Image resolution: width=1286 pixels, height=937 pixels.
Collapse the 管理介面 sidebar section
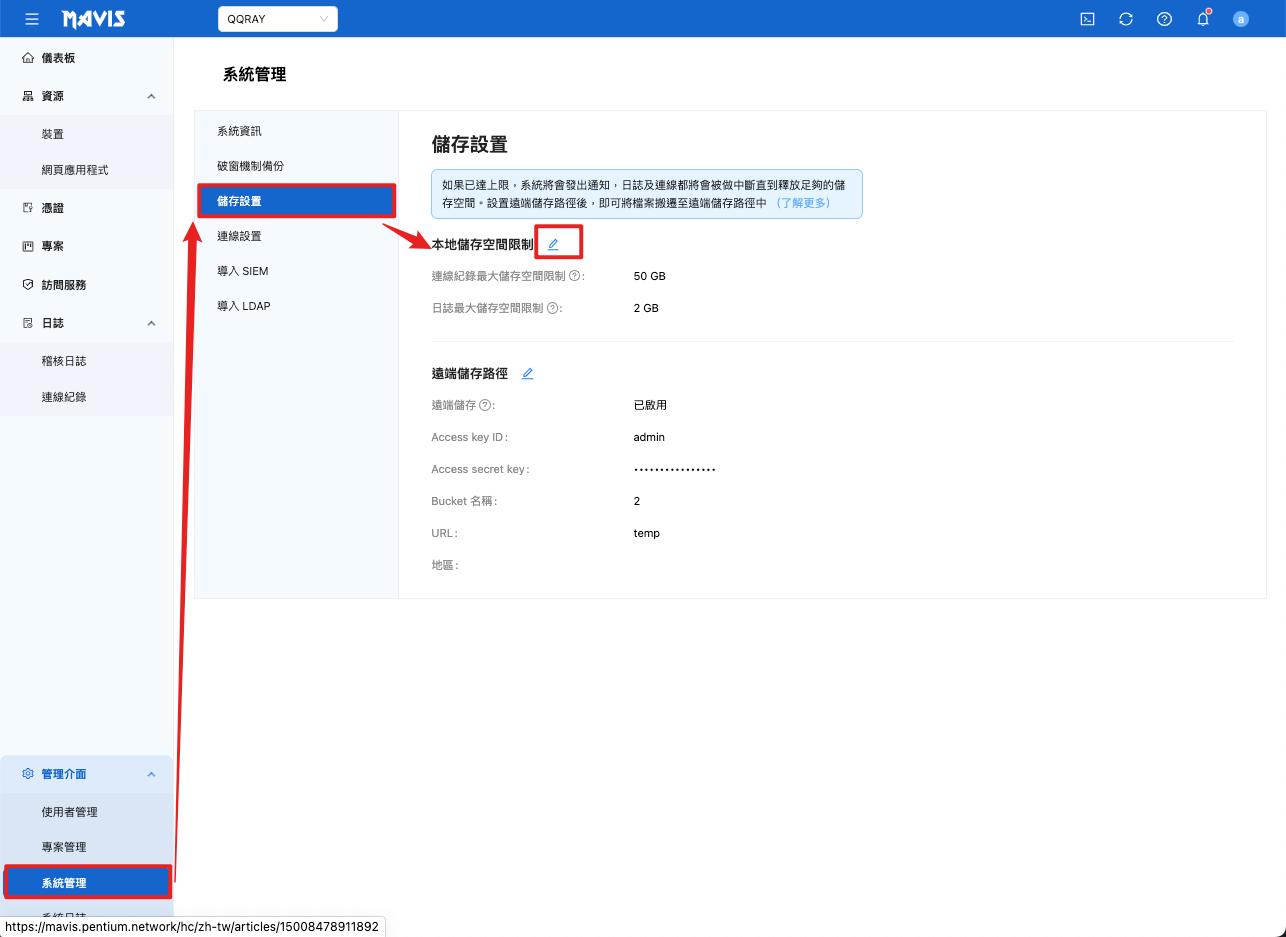click(151, 774)
